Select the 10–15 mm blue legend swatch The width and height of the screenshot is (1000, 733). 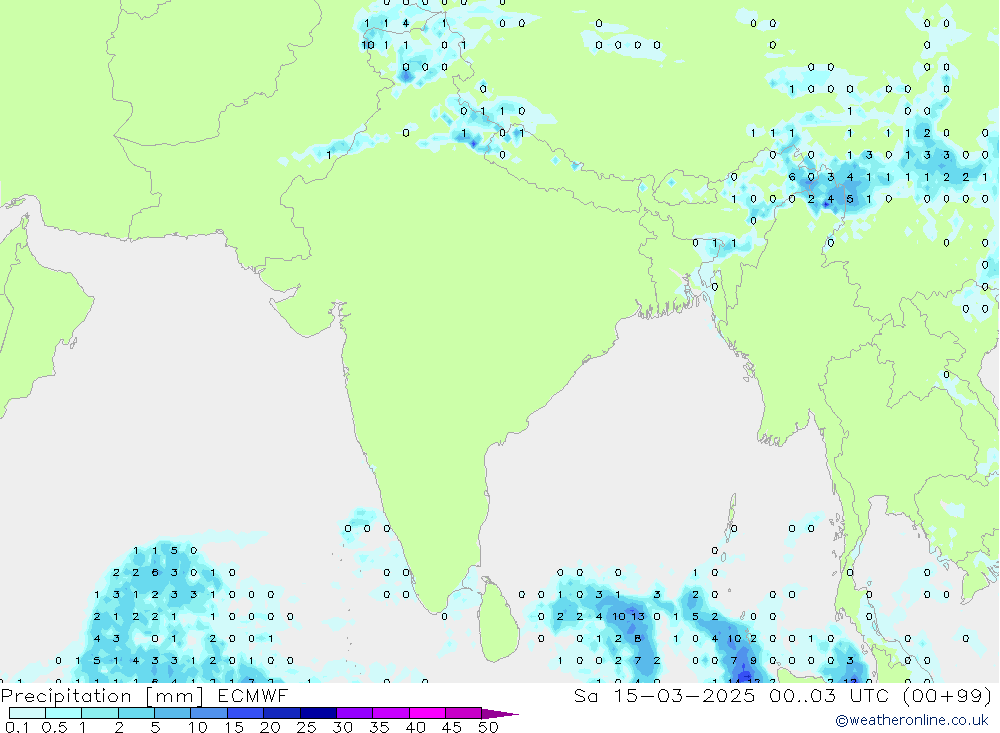[209, 713]
